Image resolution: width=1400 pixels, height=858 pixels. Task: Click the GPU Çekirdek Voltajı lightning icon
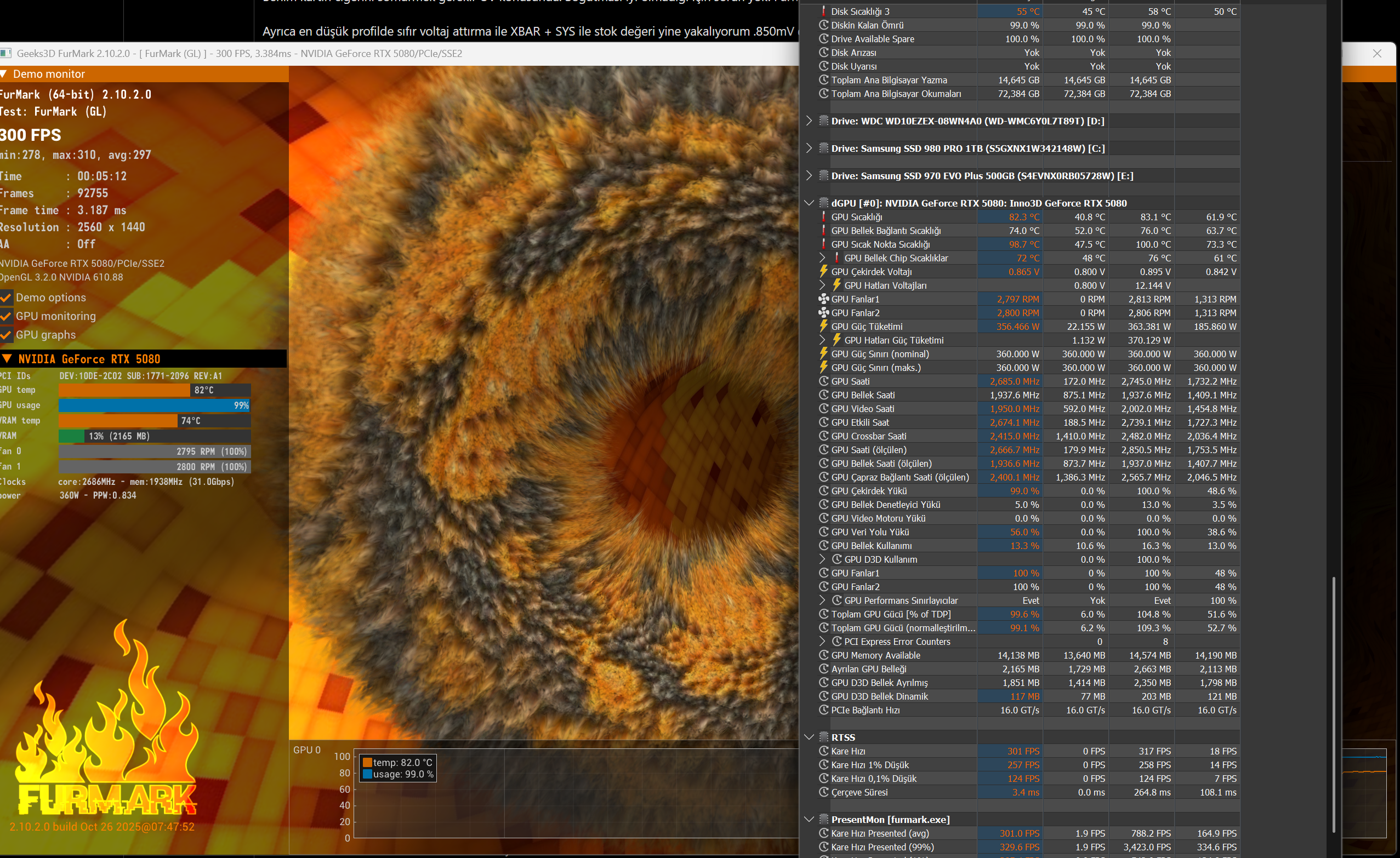(x=823, y=271)
